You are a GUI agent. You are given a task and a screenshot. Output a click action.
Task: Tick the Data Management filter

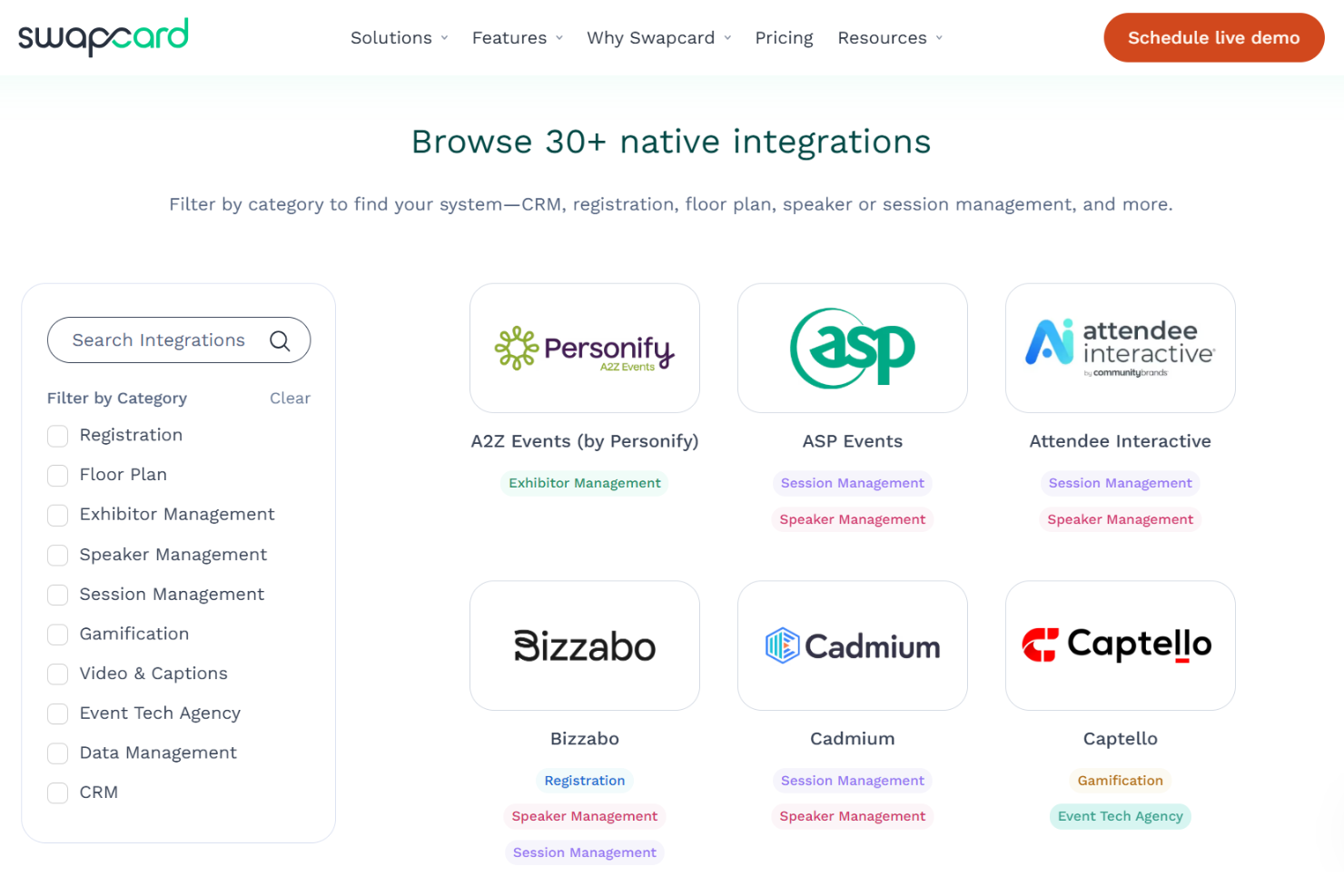pos(58,753)
